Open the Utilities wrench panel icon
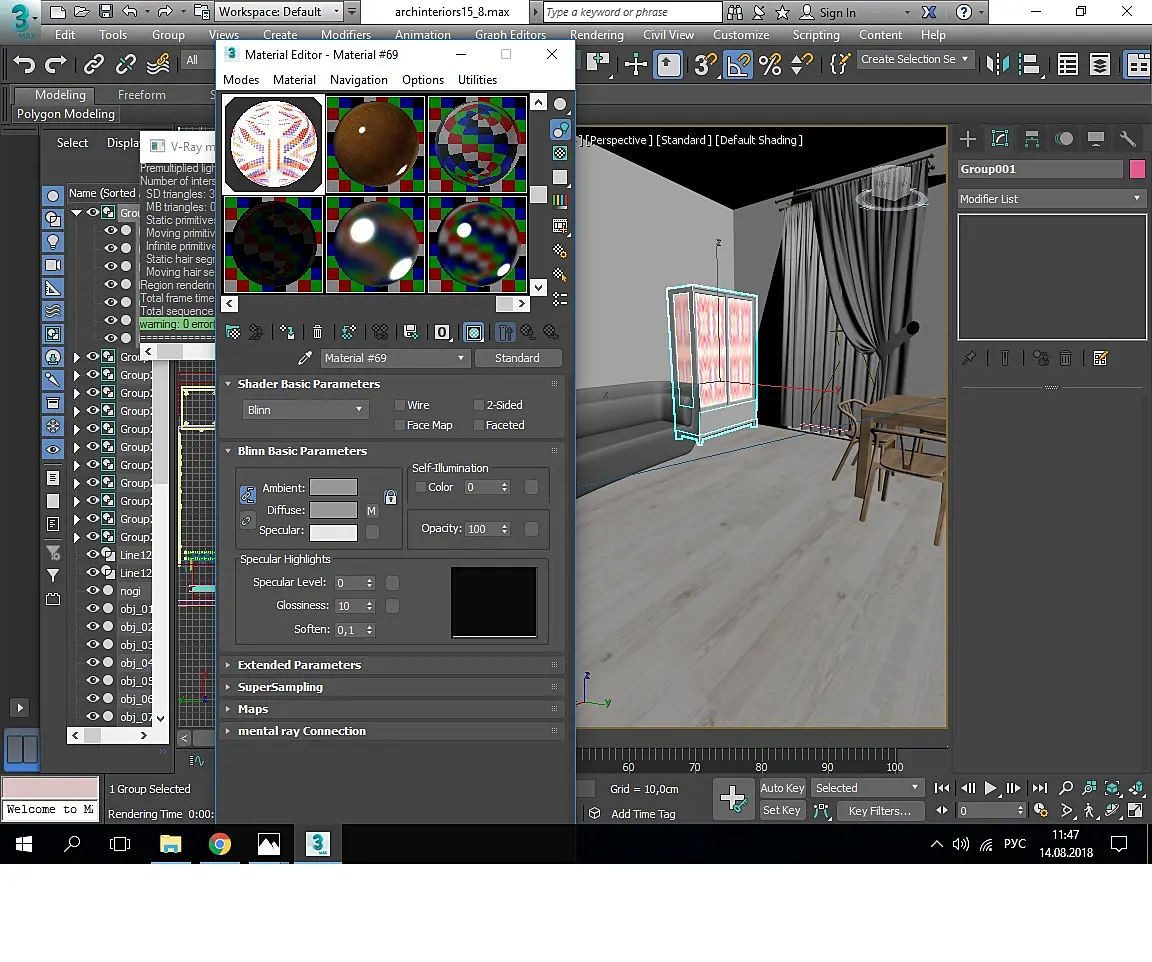Screen dimensions: 1152x962 (1127, 138)
